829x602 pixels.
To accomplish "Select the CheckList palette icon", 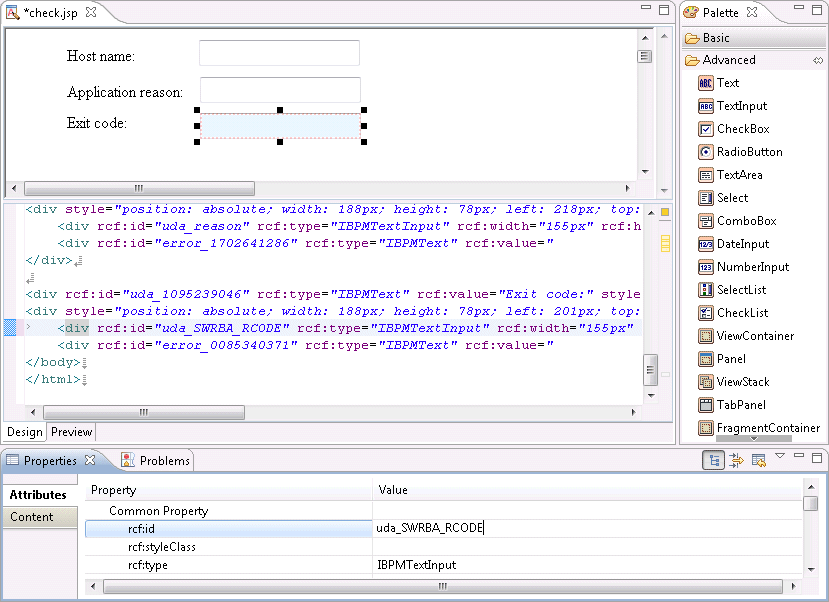I will pyautogui.click(x=705, y=313).
